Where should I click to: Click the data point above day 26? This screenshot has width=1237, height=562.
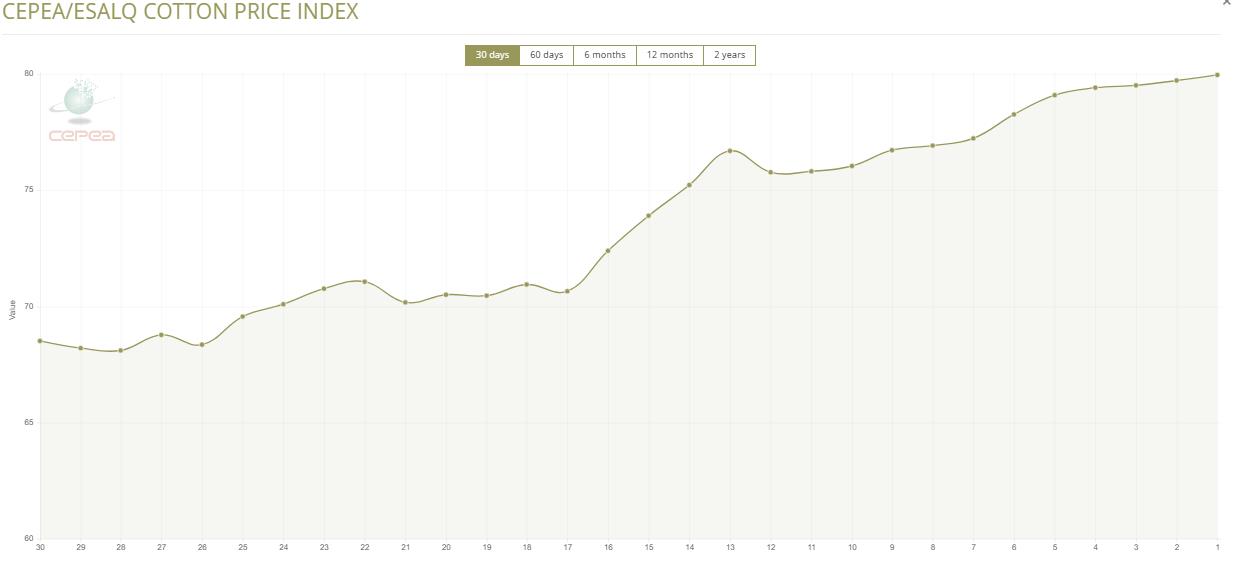pyautogui.click(x=202, y=345)
